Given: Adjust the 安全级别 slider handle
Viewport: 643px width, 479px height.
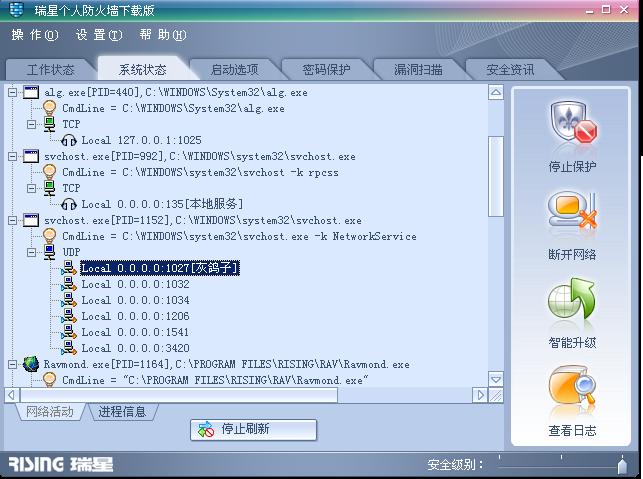Looking at the screenshot, I should coord(622,465).
